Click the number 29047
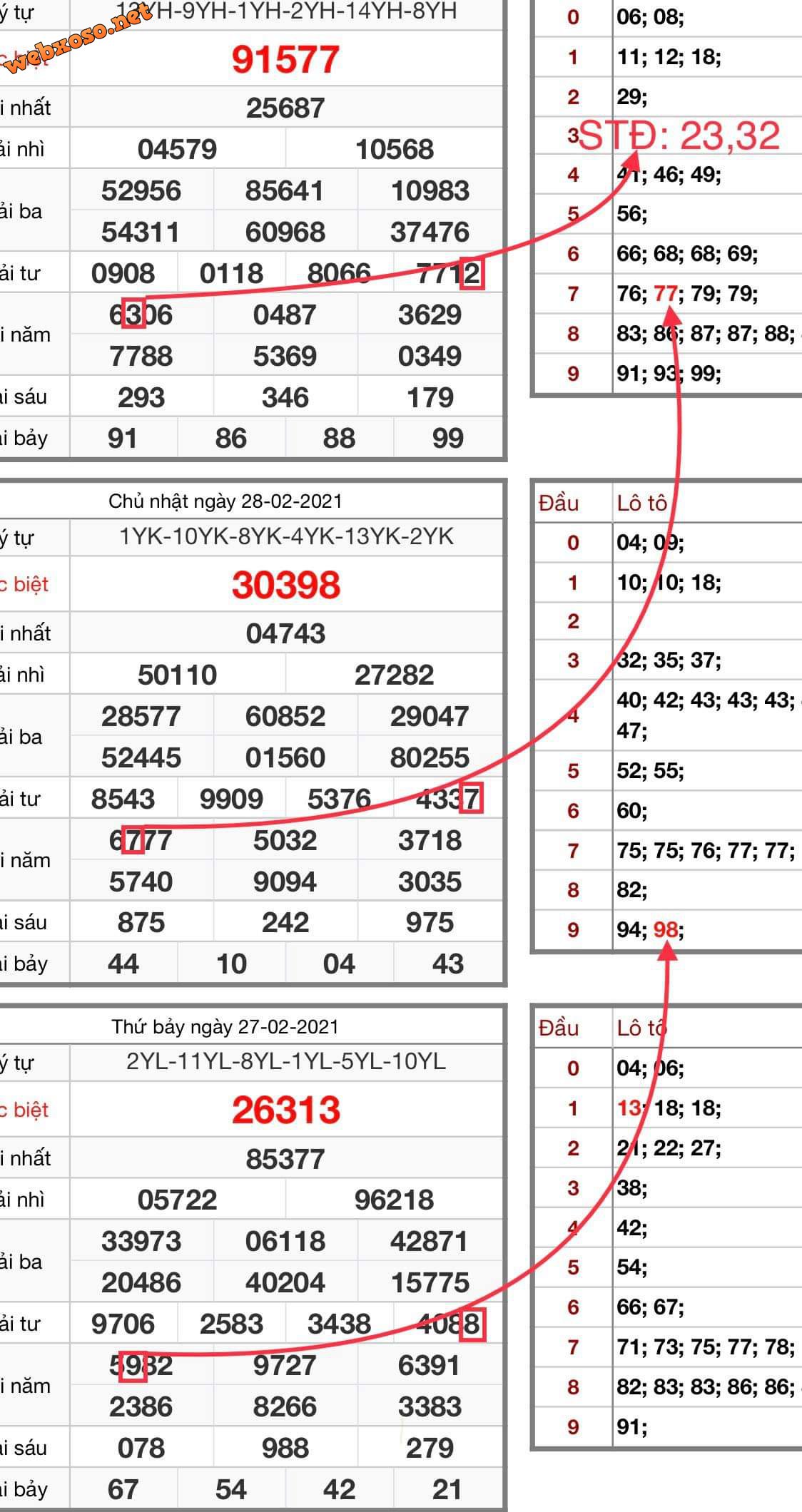This screenshot has width=802, height=1512. [x=430, y=717]
